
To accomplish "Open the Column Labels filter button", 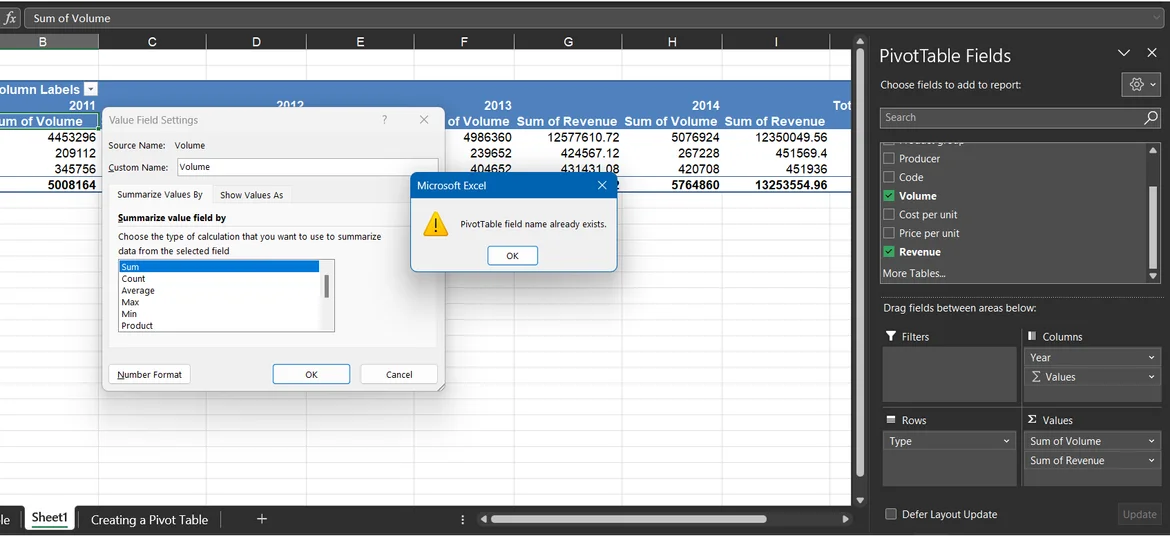I will click(x=91, y=89).
